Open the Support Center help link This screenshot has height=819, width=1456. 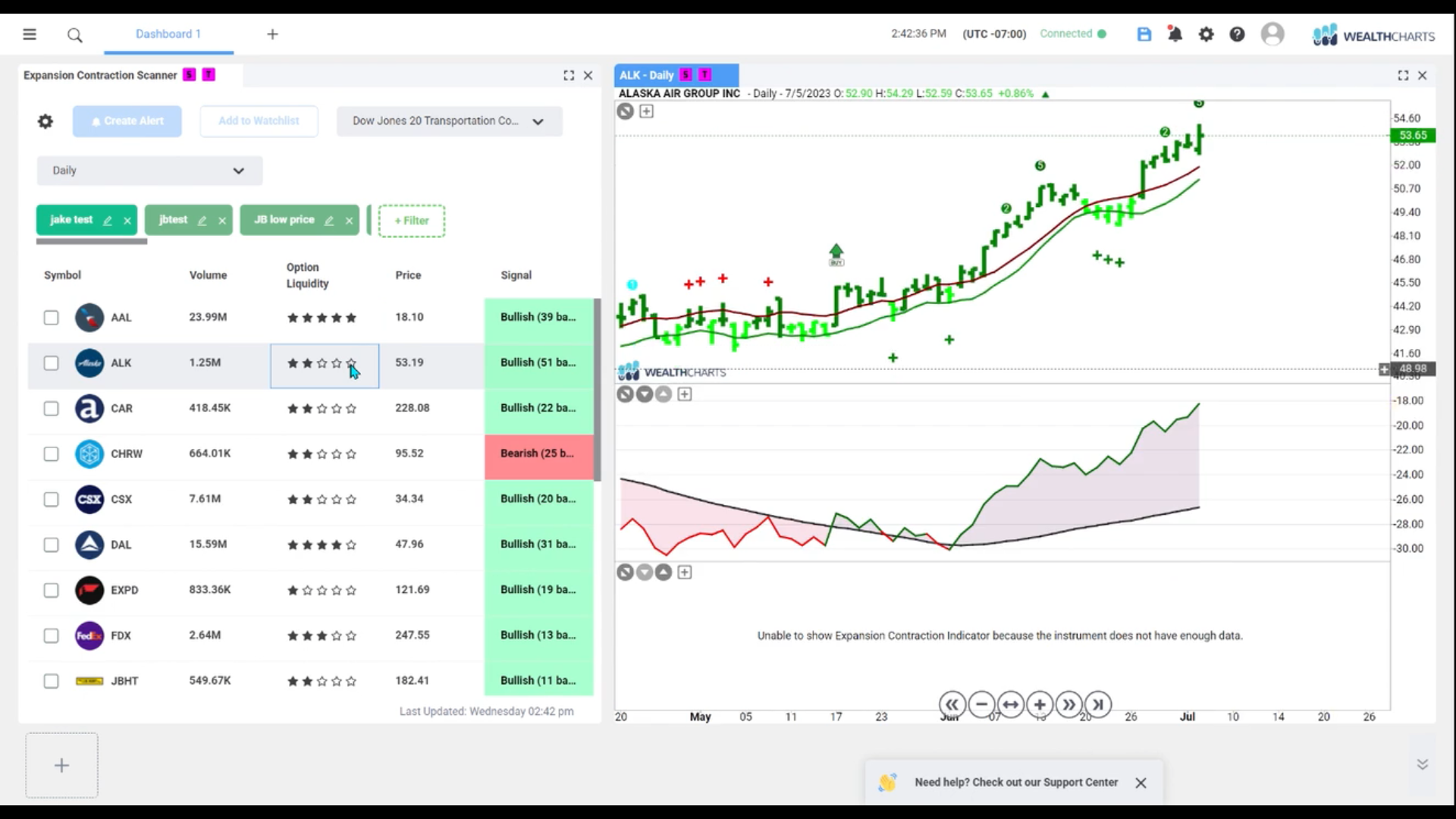(1016, 783)
